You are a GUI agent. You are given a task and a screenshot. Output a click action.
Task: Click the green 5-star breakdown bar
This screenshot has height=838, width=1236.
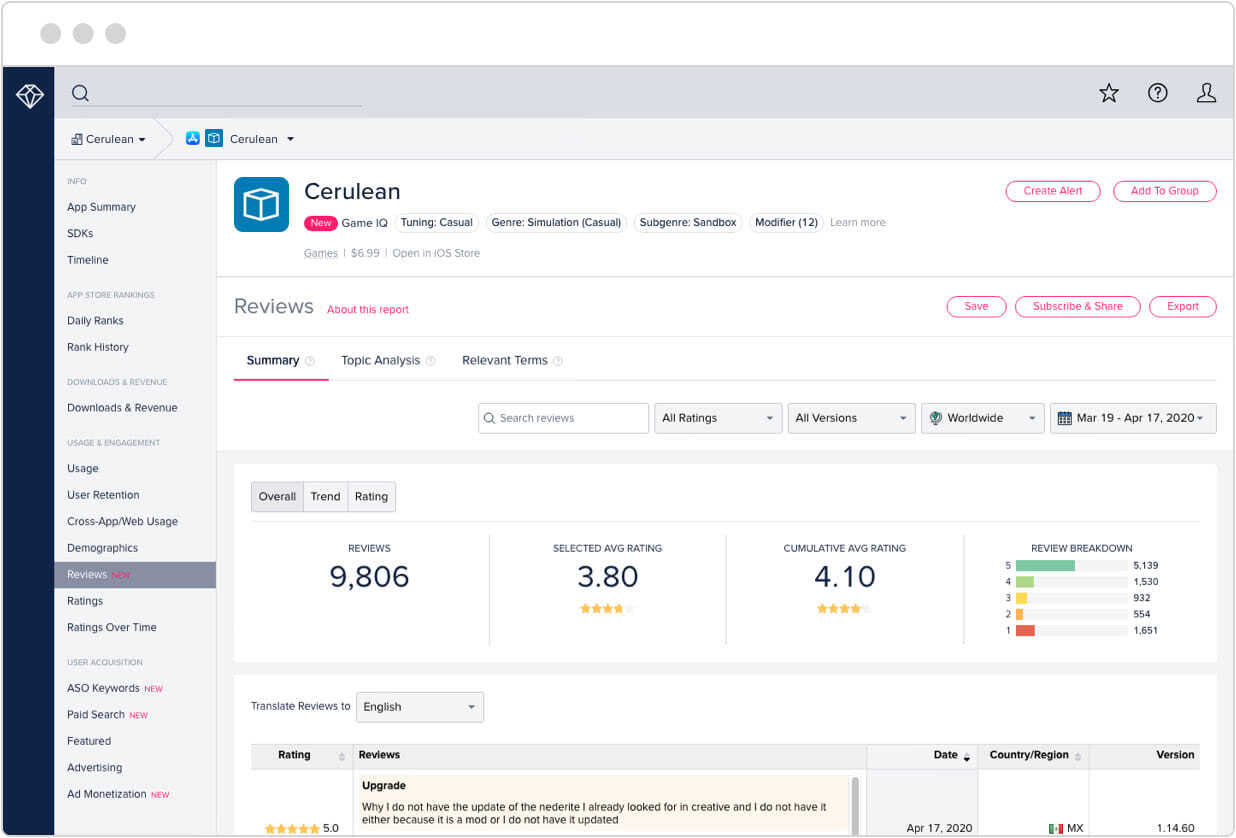pyautogui.click(x=1045, y=566)
